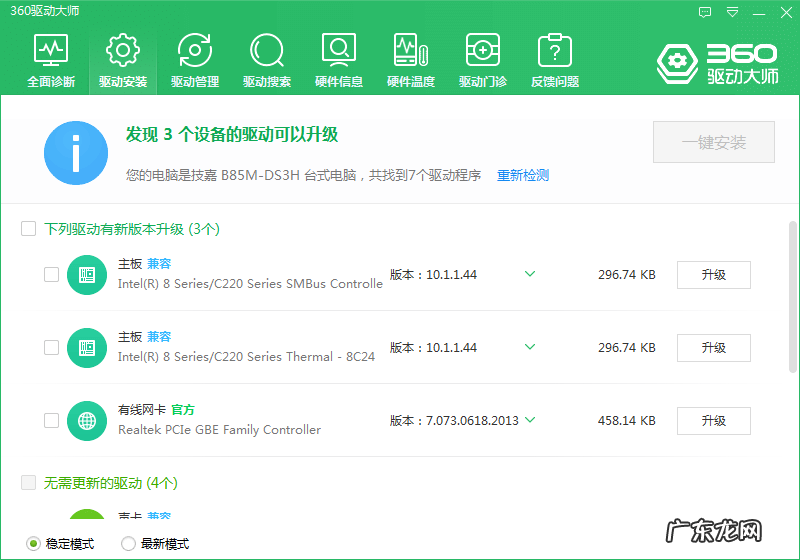Click 升级 for Realtek PCIe GBE driver
This screenshot has width=800, height=560.
pos(714,421)
